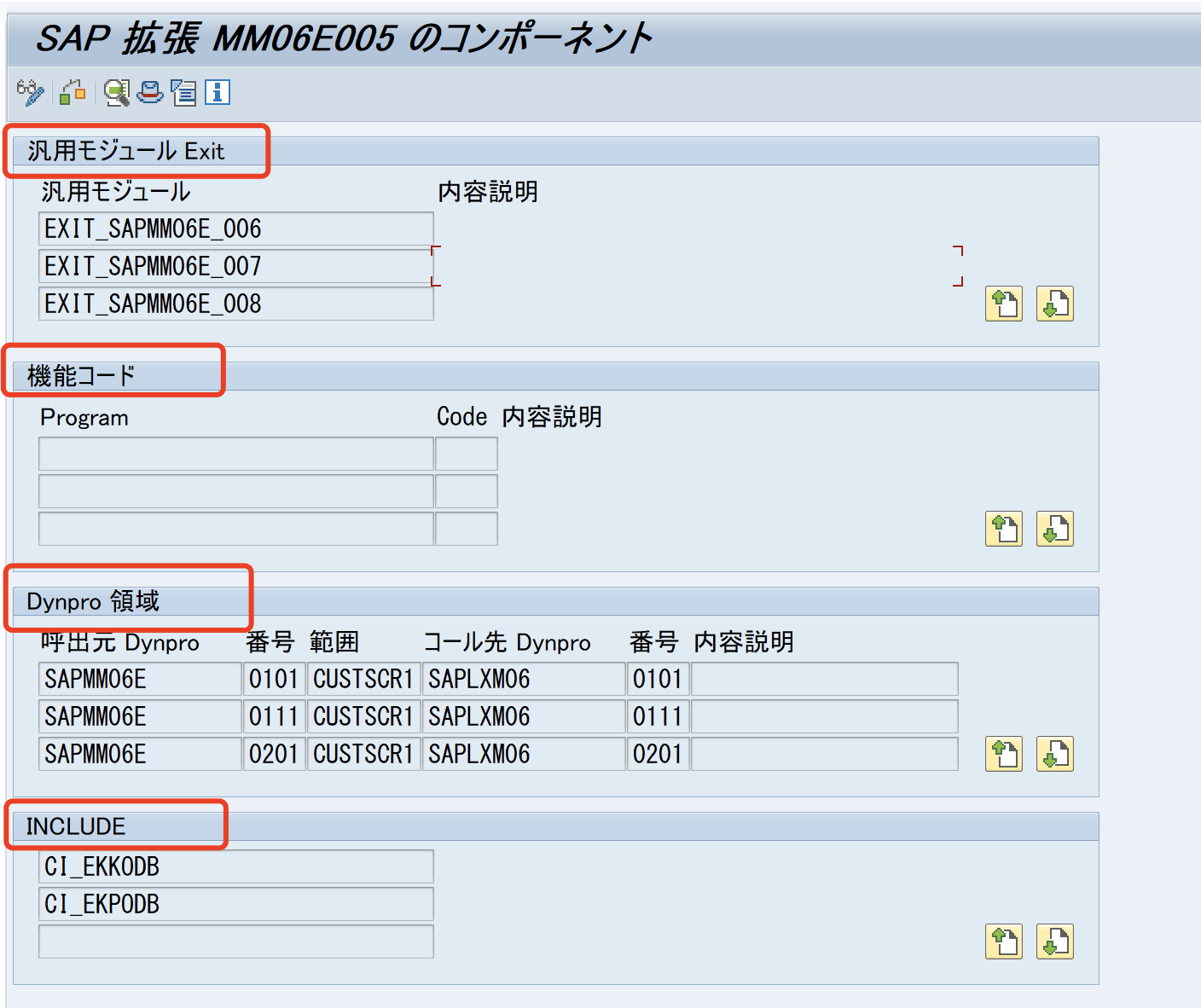Select the CI_EKKODB include entry

point(235,866)
